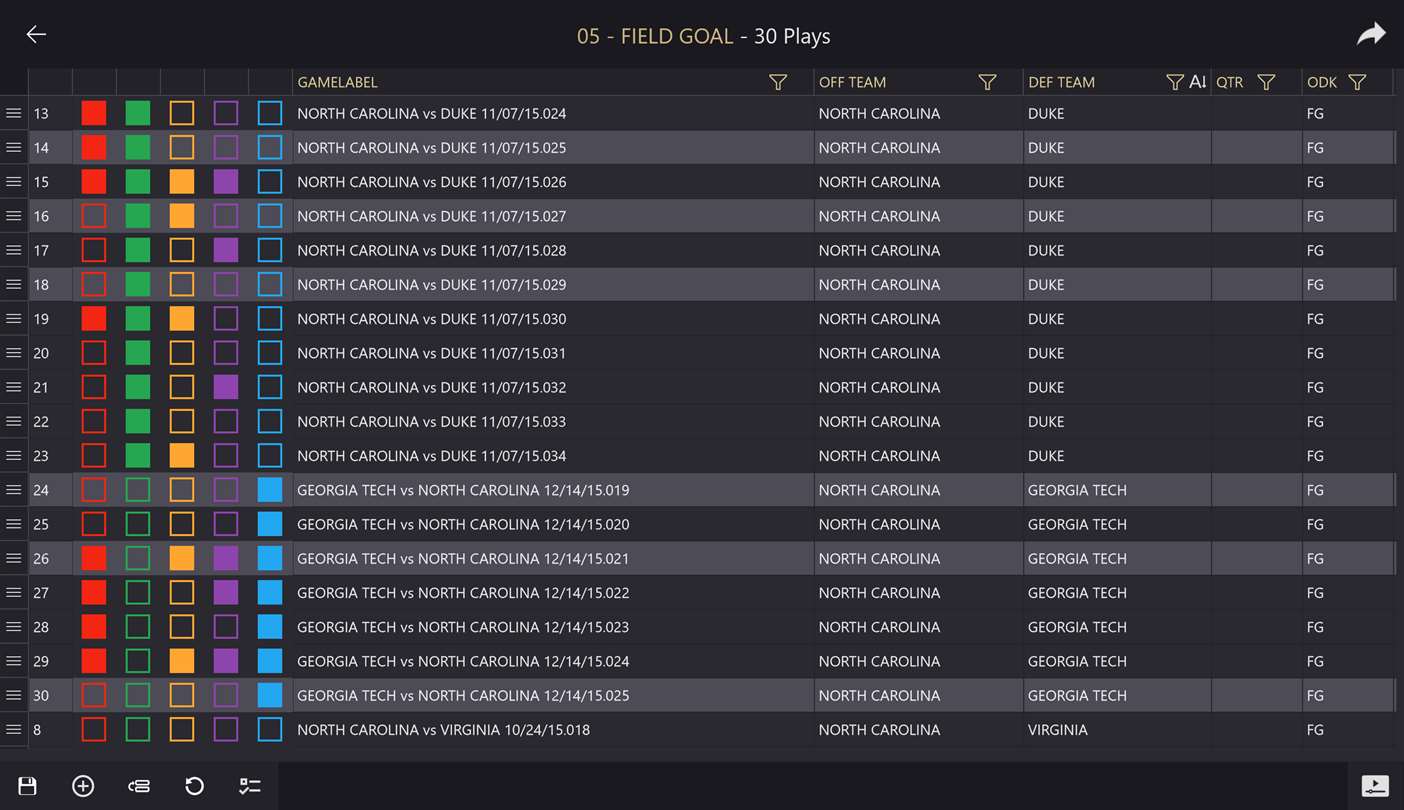
Task: Click the tag label icon in bottom toolbar
Action: point(139,786)
